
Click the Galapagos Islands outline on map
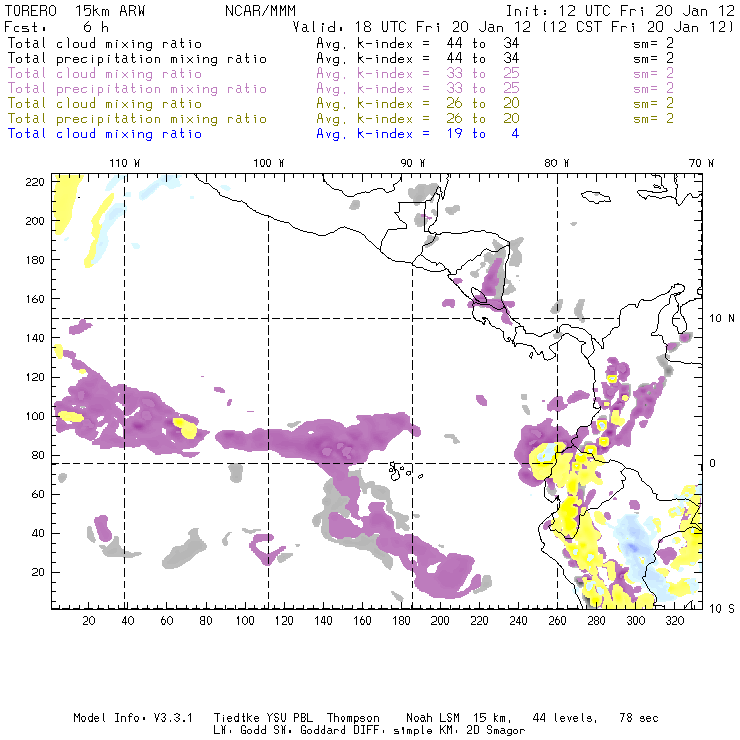pyautogui.click(x=400, y=468)
